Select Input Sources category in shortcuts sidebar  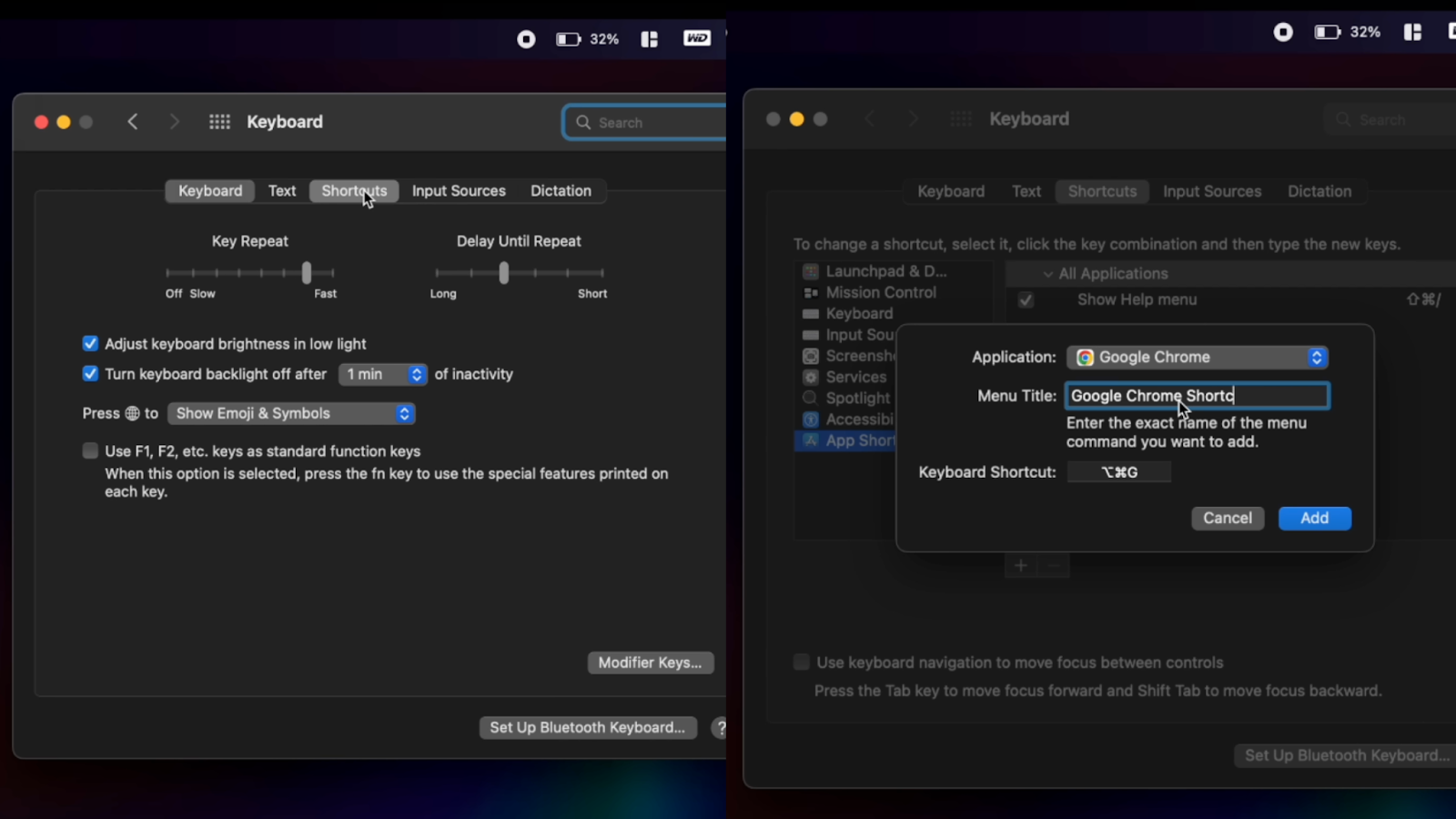846,335
